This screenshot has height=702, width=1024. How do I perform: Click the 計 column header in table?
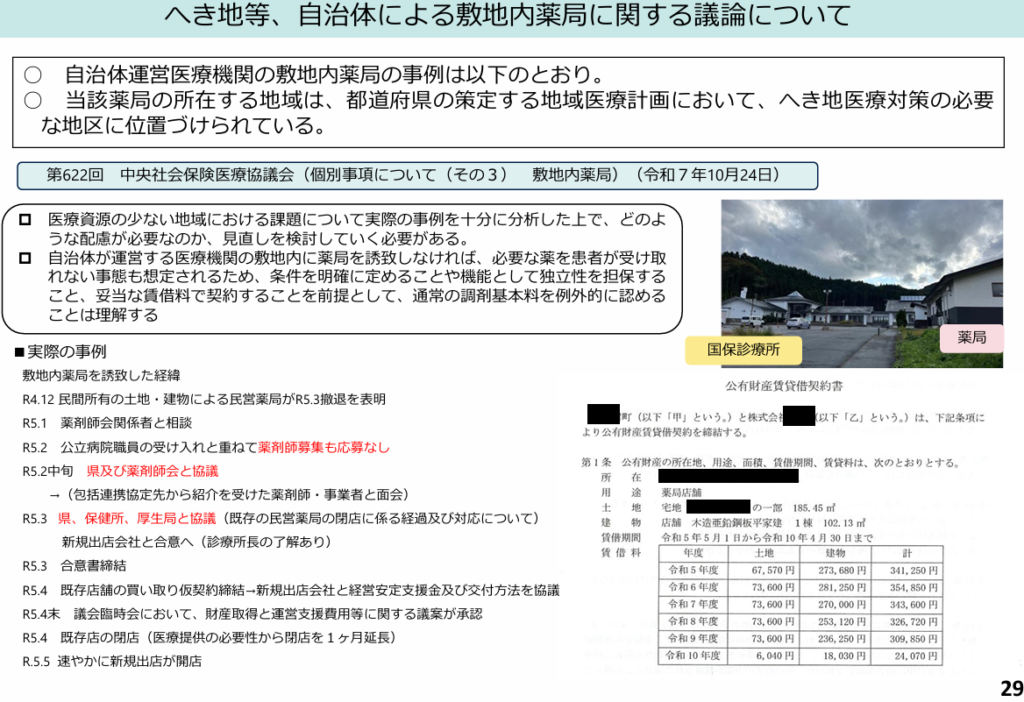[905, 551]
